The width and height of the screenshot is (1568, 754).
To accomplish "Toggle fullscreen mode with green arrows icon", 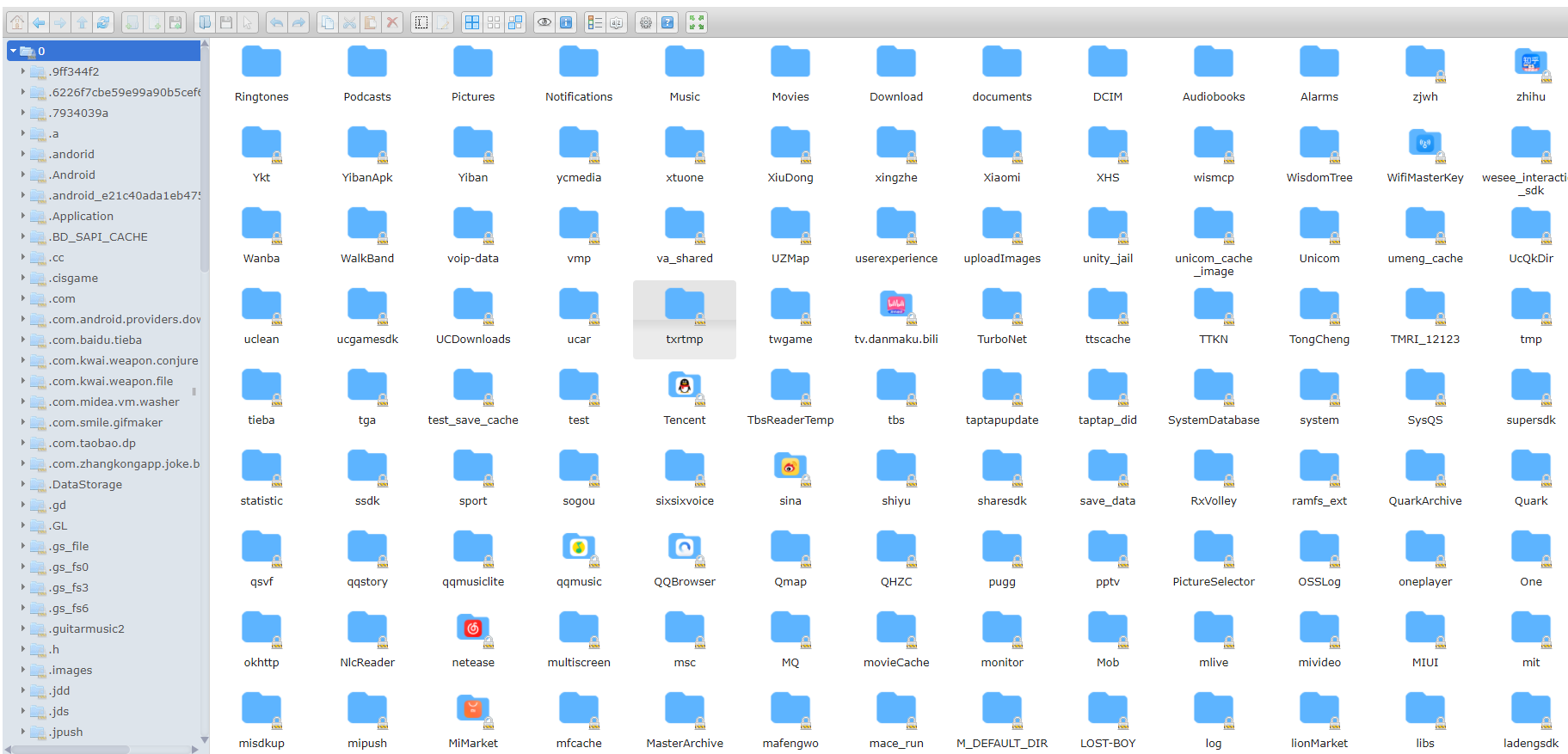I will [697, 22].
